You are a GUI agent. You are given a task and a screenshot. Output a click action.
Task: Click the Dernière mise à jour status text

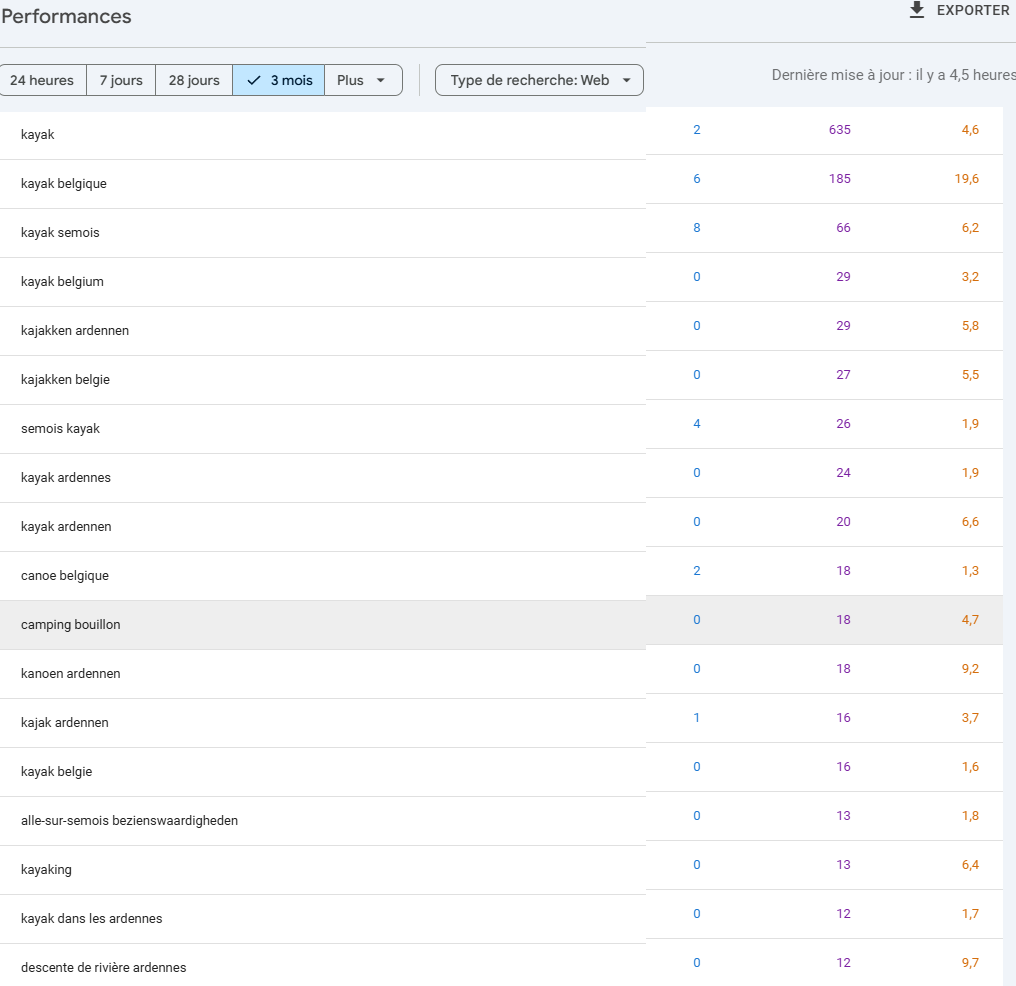(x=894, y=75)
